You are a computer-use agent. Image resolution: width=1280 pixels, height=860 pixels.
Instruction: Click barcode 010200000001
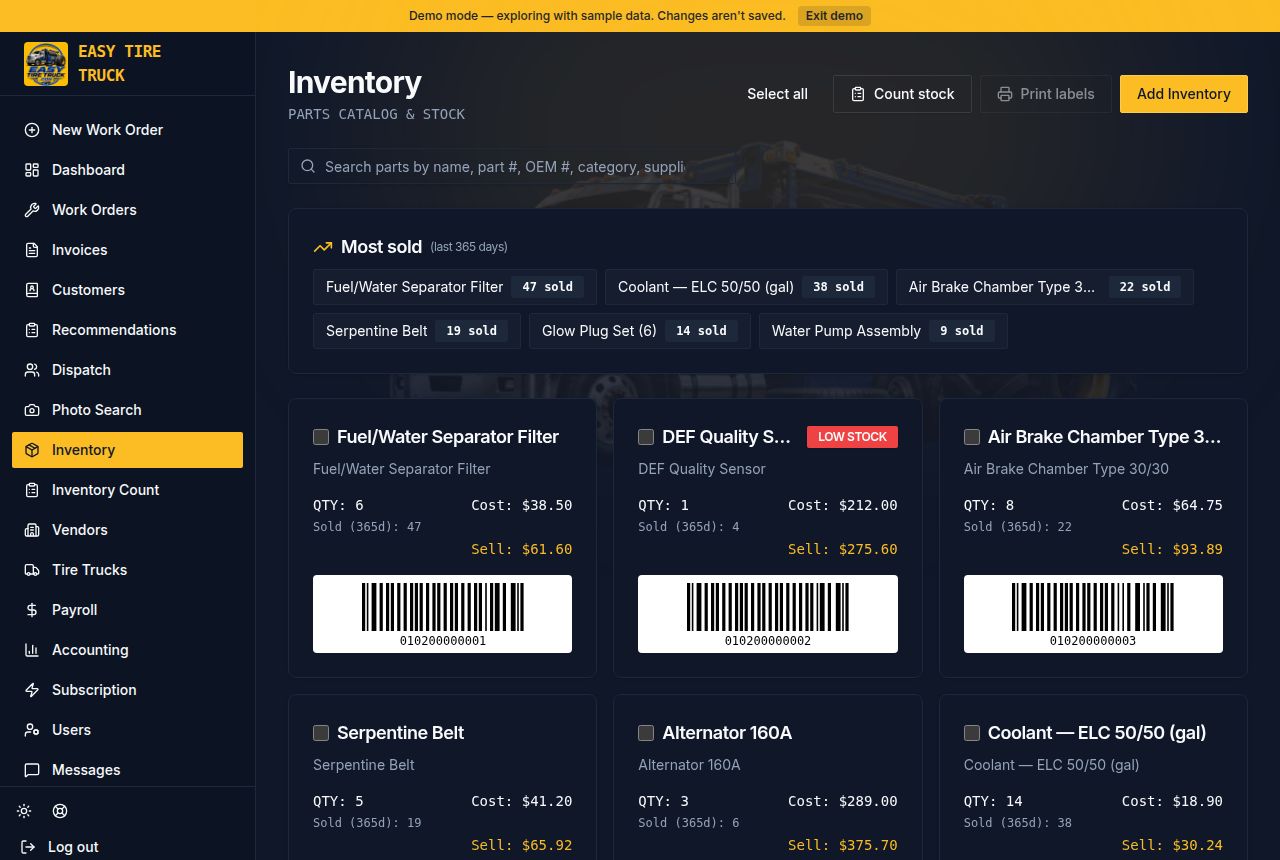(x=442, y=614)
